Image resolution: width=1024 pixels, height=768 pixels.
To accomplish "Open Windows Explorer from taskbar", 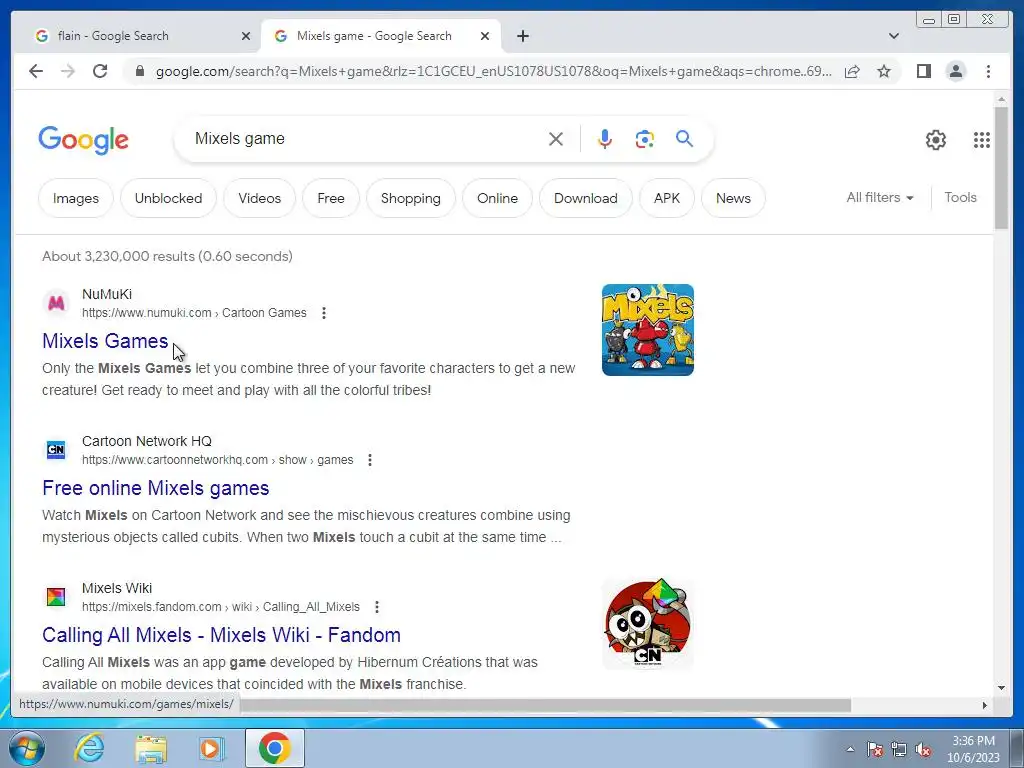I will tap(151, 748).
